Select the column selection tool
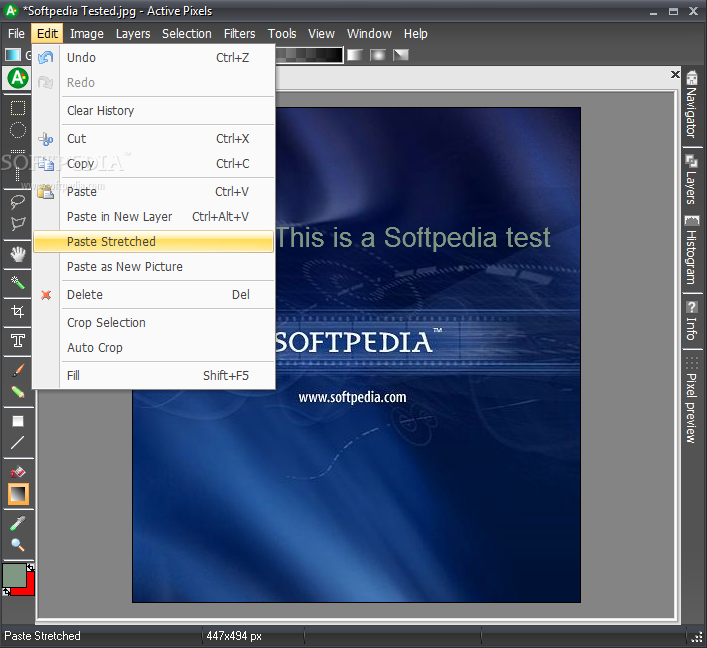This screenshot has width=707, height=648. [18, 174]
